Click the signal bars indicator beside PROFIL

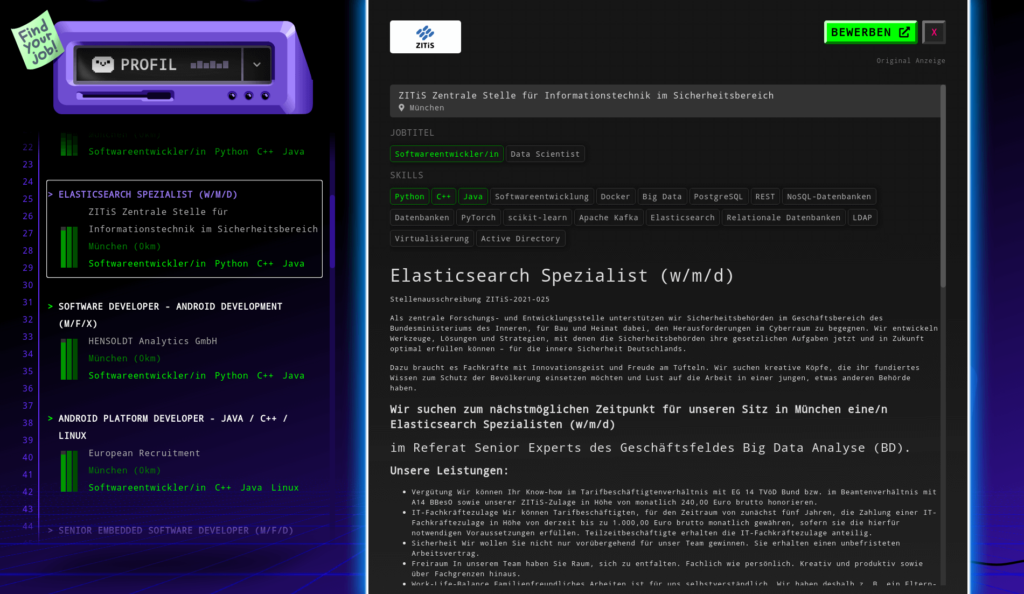(x=210, y=65)
